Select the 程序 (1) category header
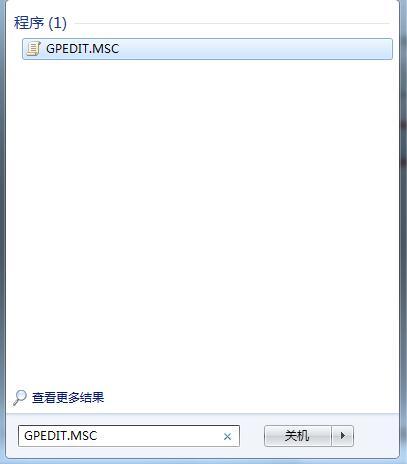Image resolution: width=407 pixels, height=464 pixels. pos(40,23)
